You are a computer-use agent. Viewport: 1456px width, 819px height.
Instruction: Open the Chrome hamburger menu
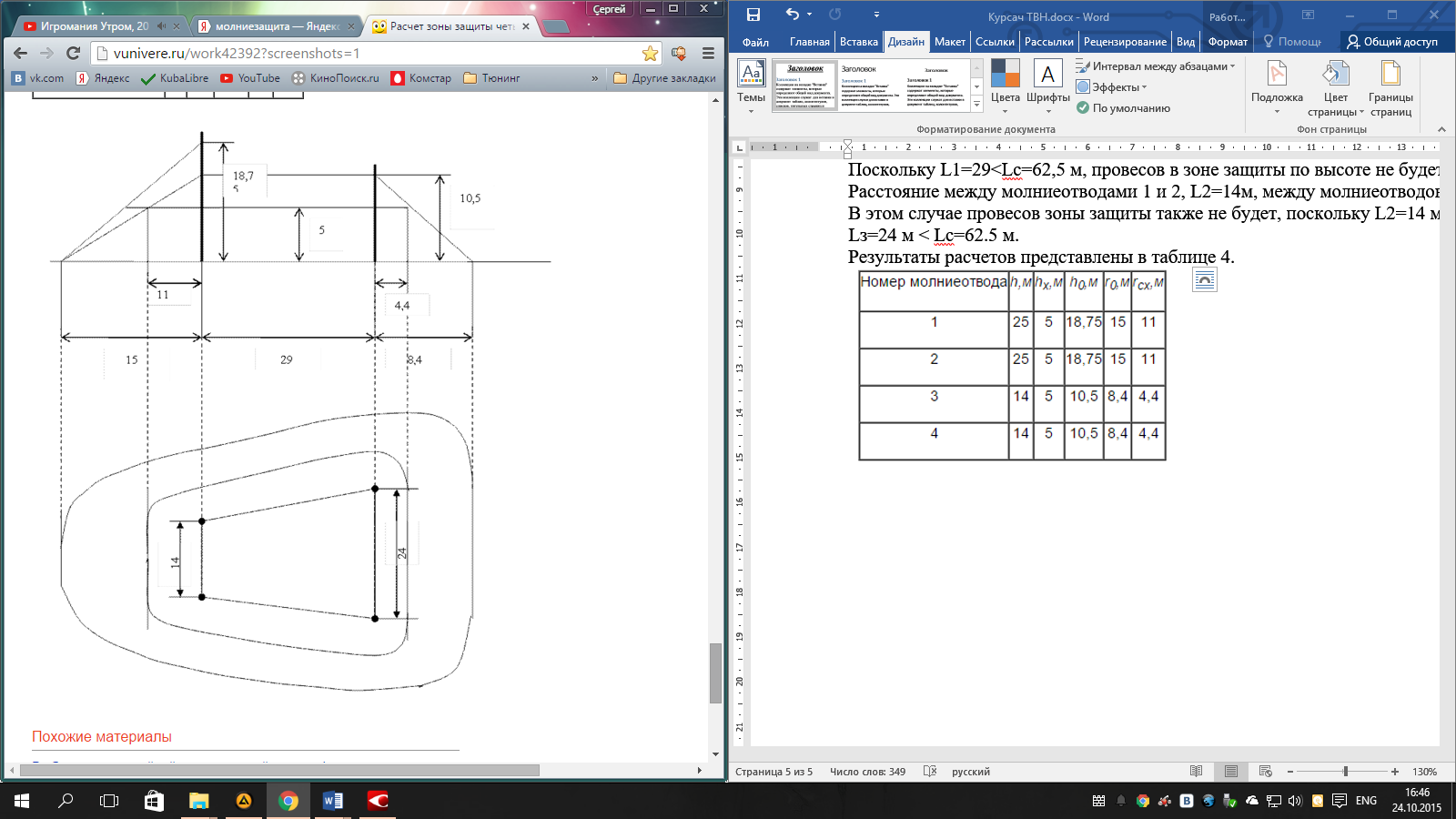[708, 54]
